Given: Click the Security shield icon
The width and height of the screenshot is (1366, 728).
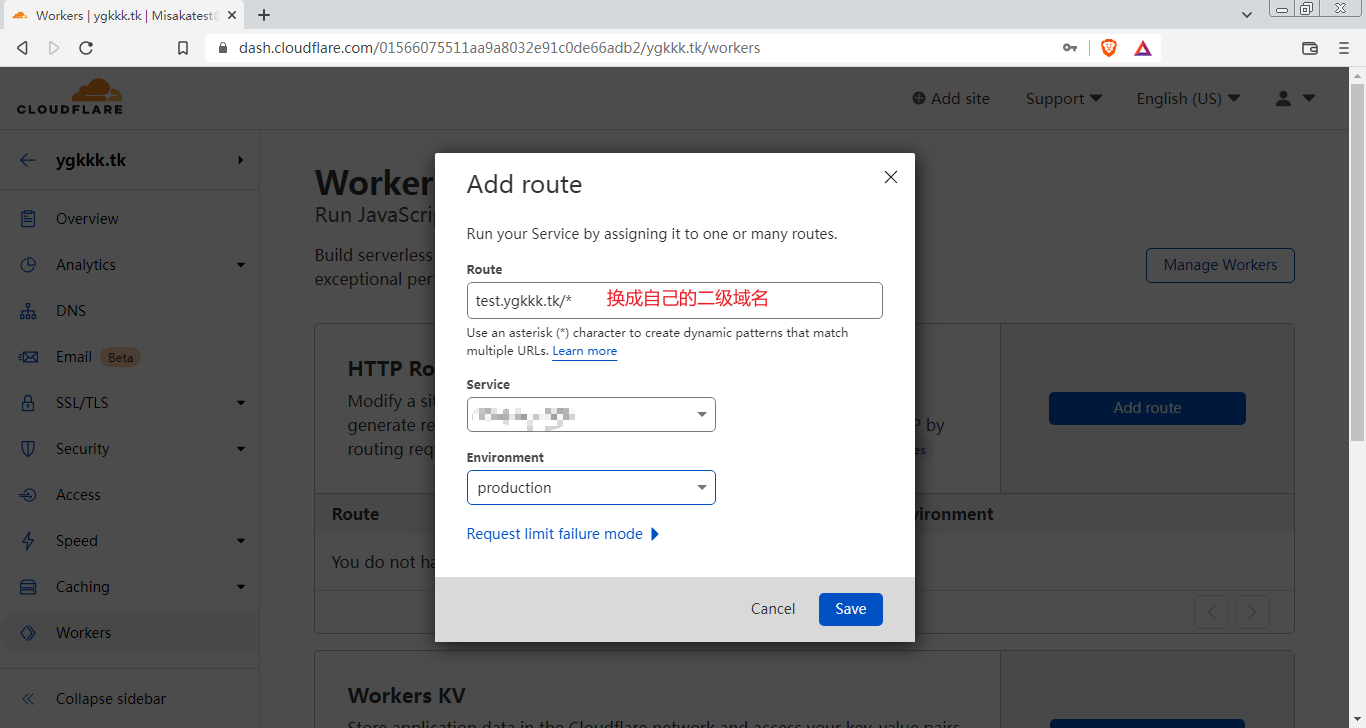Looking at the screenshot, I should pyautogui.click(x=28, y=449).
